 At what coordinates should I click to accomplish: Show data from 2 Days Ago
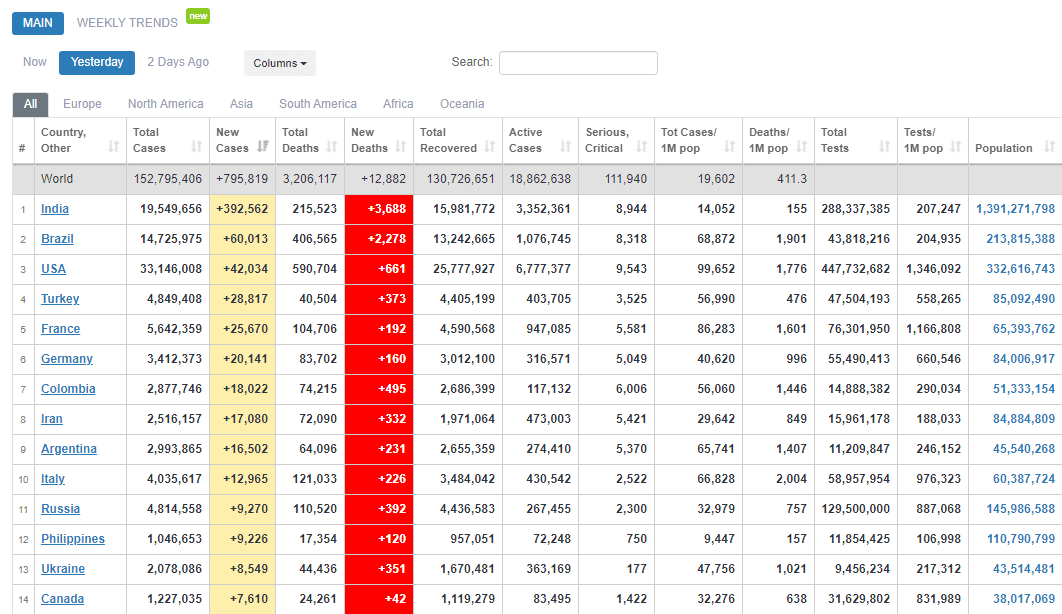click(178, 62)
